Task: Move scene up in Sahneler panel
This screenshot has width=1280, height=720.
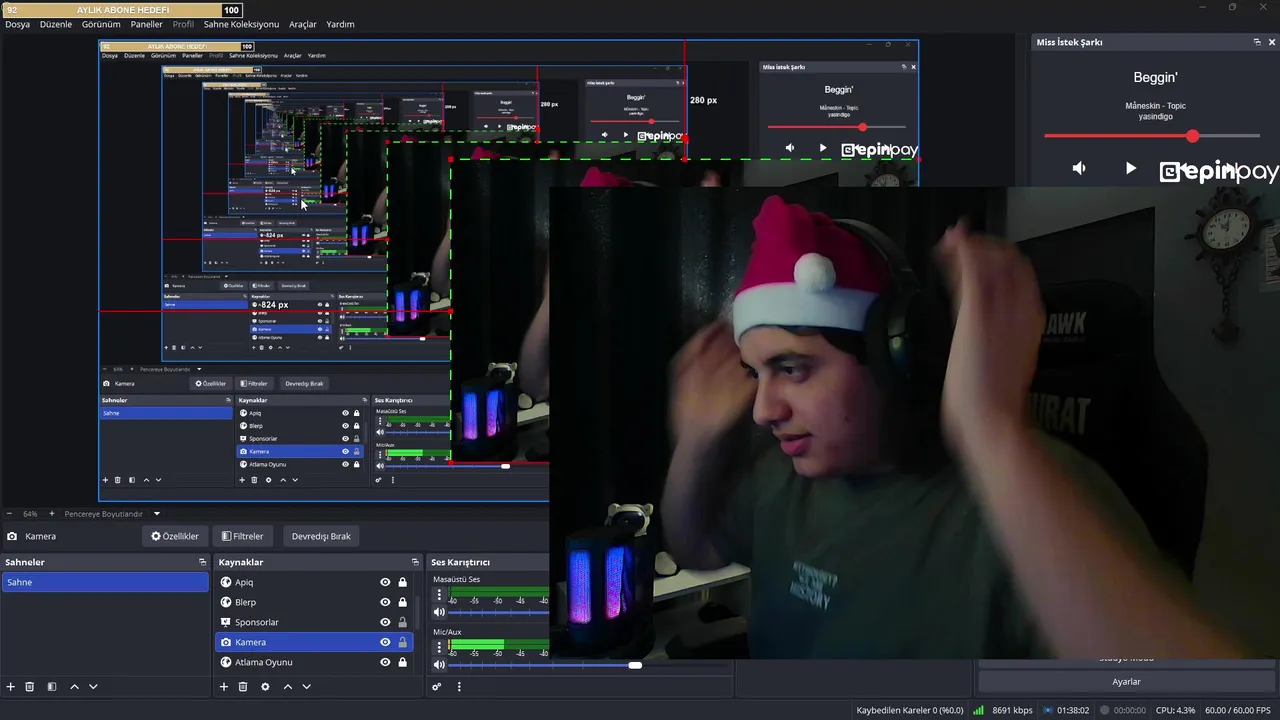Action: pyautogui.click(x=74, y=687)
